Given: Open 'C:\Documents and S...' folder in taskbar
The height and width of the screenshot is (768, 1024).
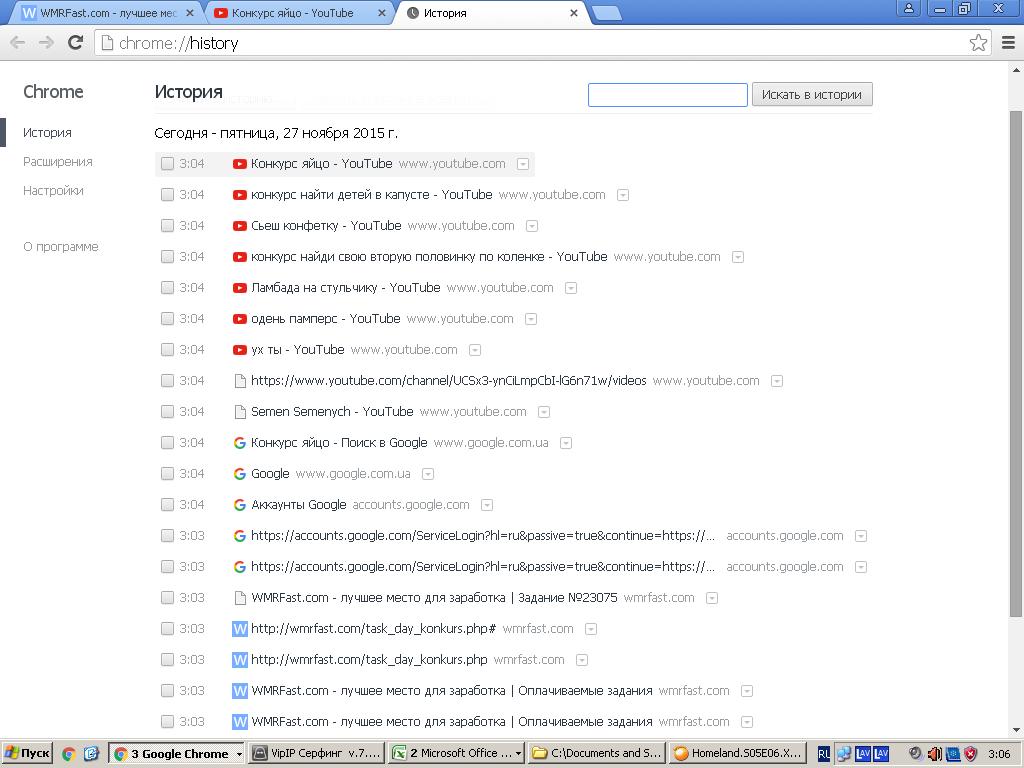Looking at the screenshot, I should click(598, 754).
